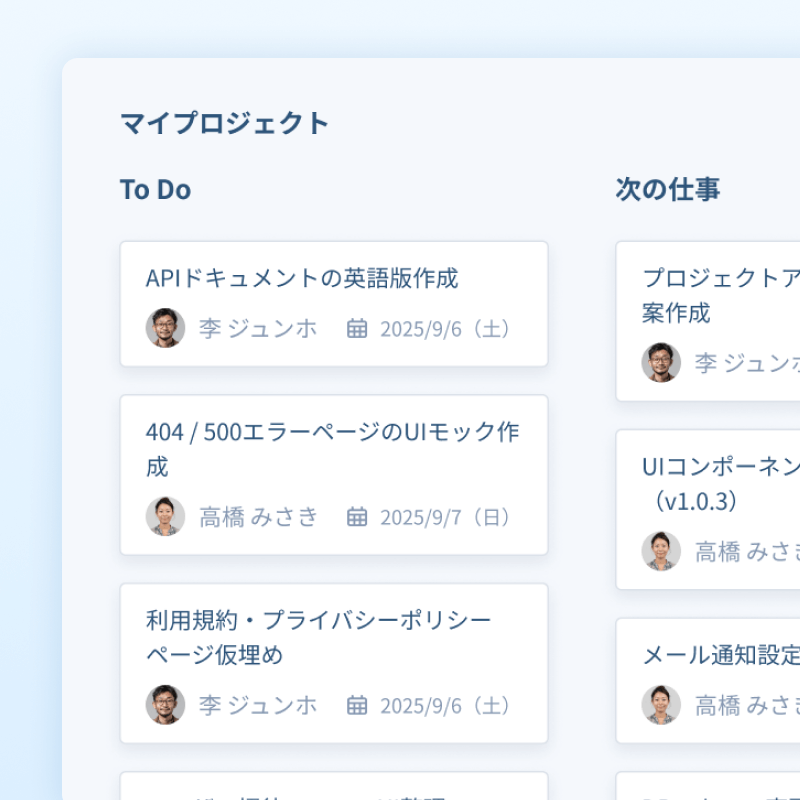The image size is (800, 800).
Task: Click calendar icon on 利用規約・プライバシーポリシー card
Action: coord(357,705)
